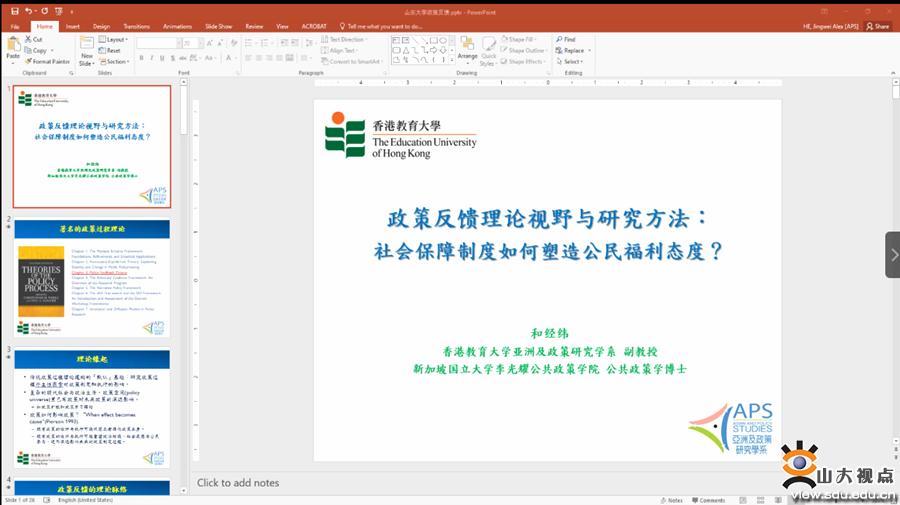The width and height of the screenshot is (900, 505).
Task: Open the Align Text dropdown
Action: click(x=339, y=50)
